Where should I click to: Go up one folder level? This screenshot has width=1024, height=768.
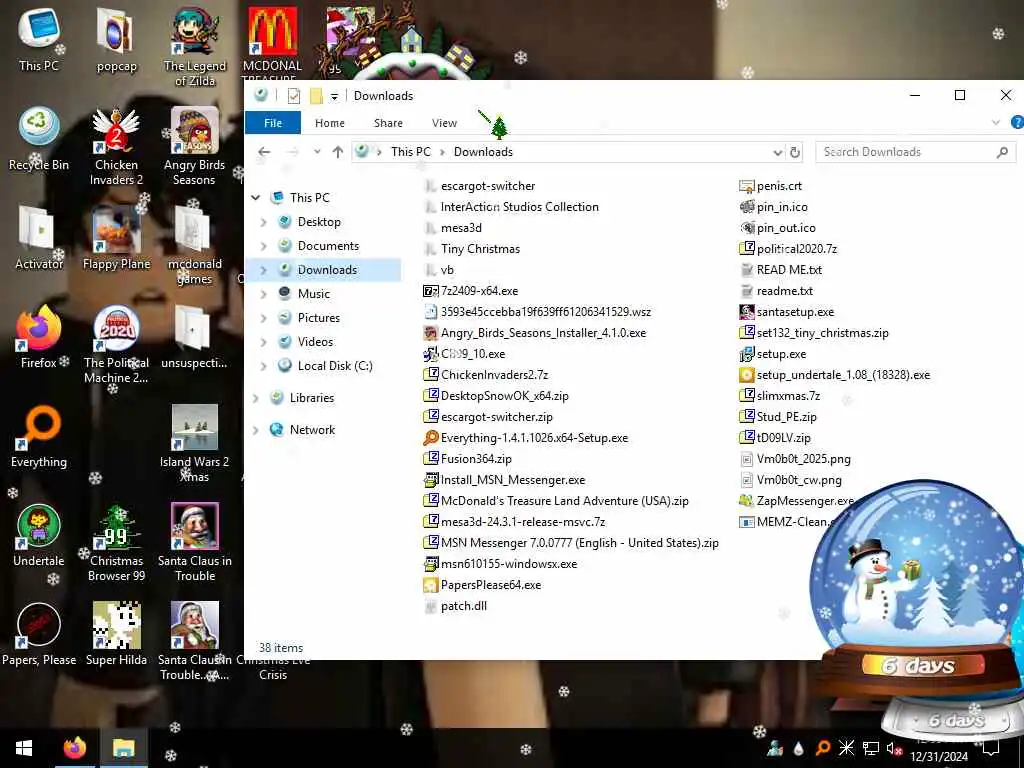[x=338, y=152]
